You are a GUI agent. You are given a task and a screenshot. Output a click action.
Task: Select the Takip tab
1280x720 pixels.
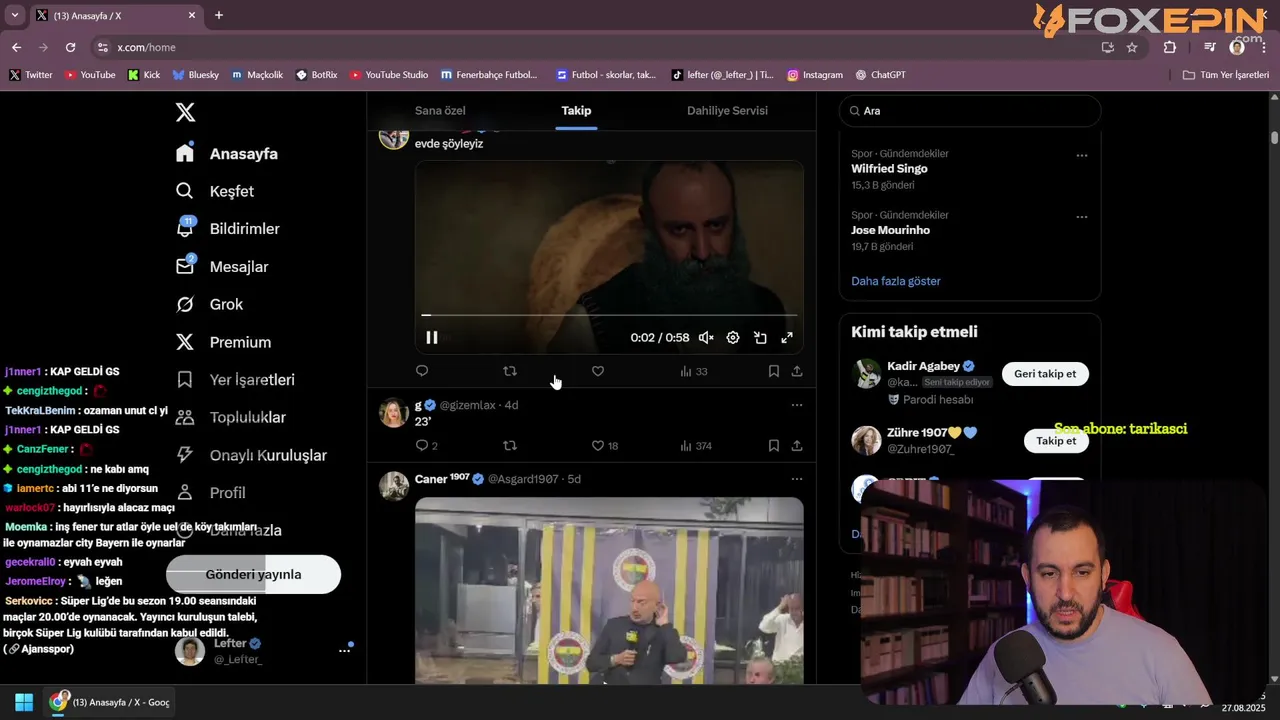(576, 111)
